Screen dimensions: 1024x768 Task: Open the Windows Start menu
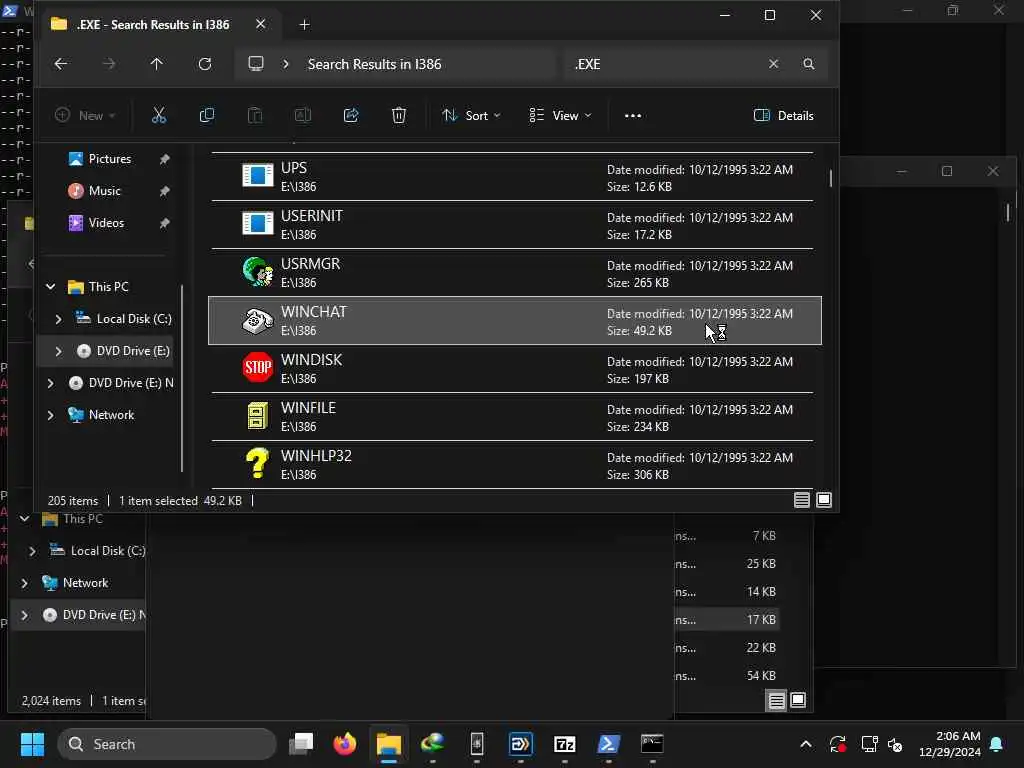pyautogui.click(x=32, y=744)
